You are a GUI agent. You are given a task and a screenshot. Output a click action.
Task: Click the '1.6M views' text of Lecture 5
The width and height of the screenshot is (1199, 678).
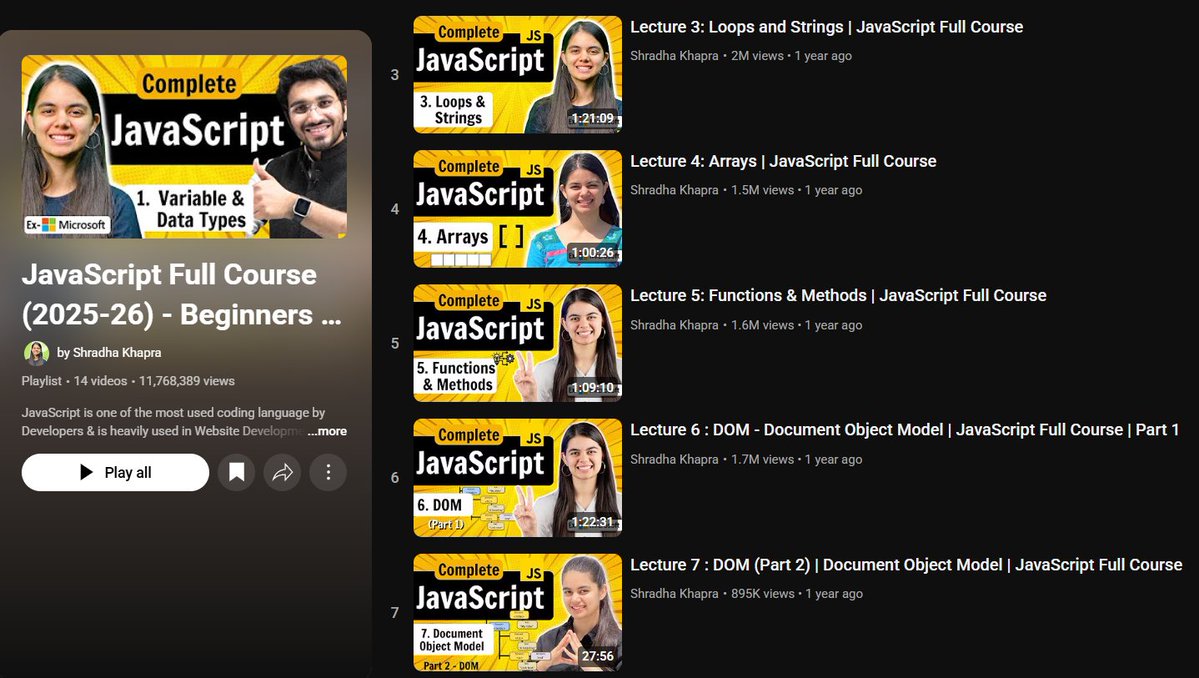762,325
